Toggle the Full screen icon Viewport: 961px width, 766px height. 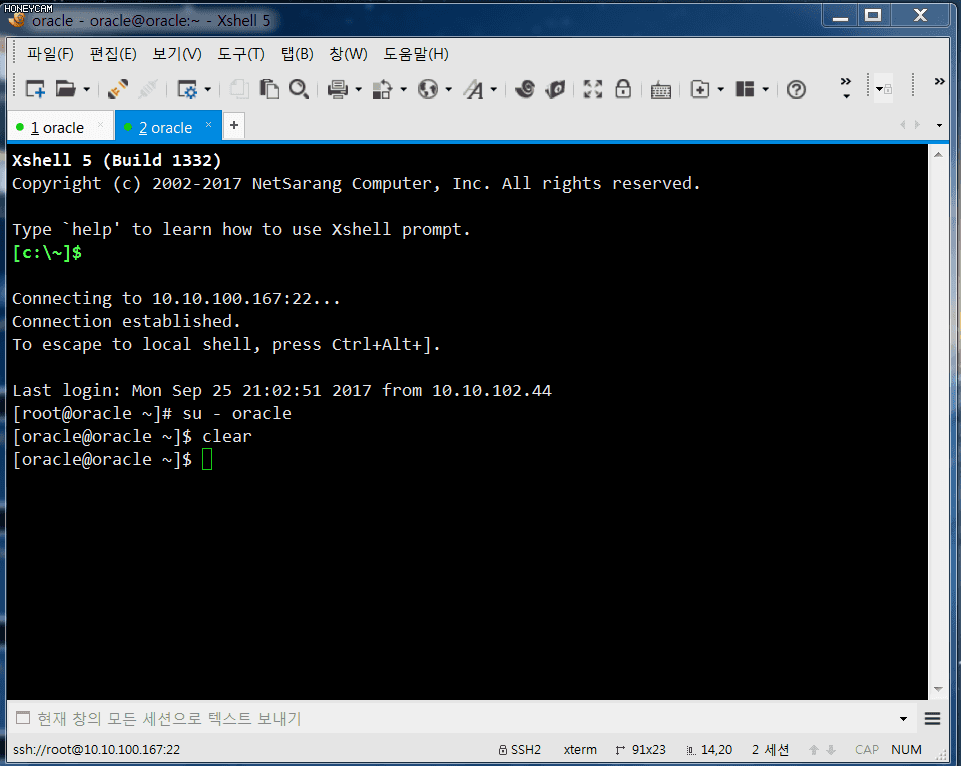(593, 89)
